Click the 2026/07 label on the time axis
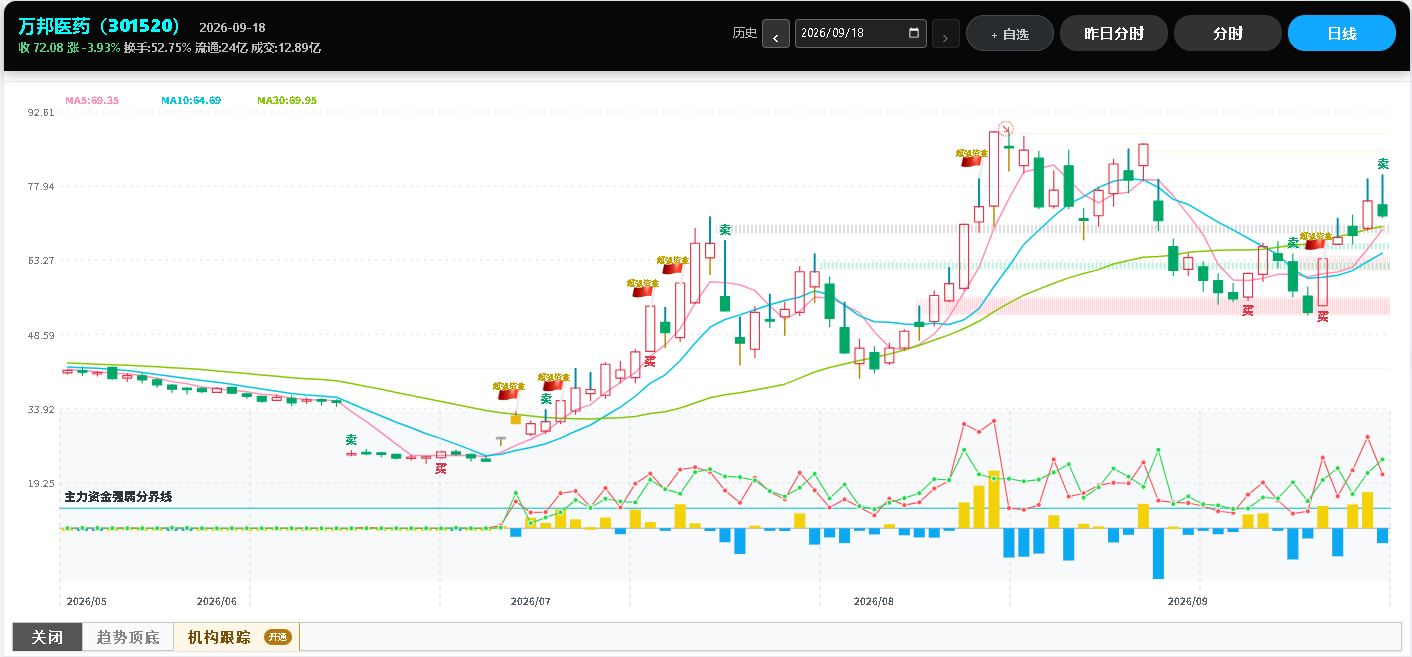This screenshot has height=657, width=1412. coord(531,601)
